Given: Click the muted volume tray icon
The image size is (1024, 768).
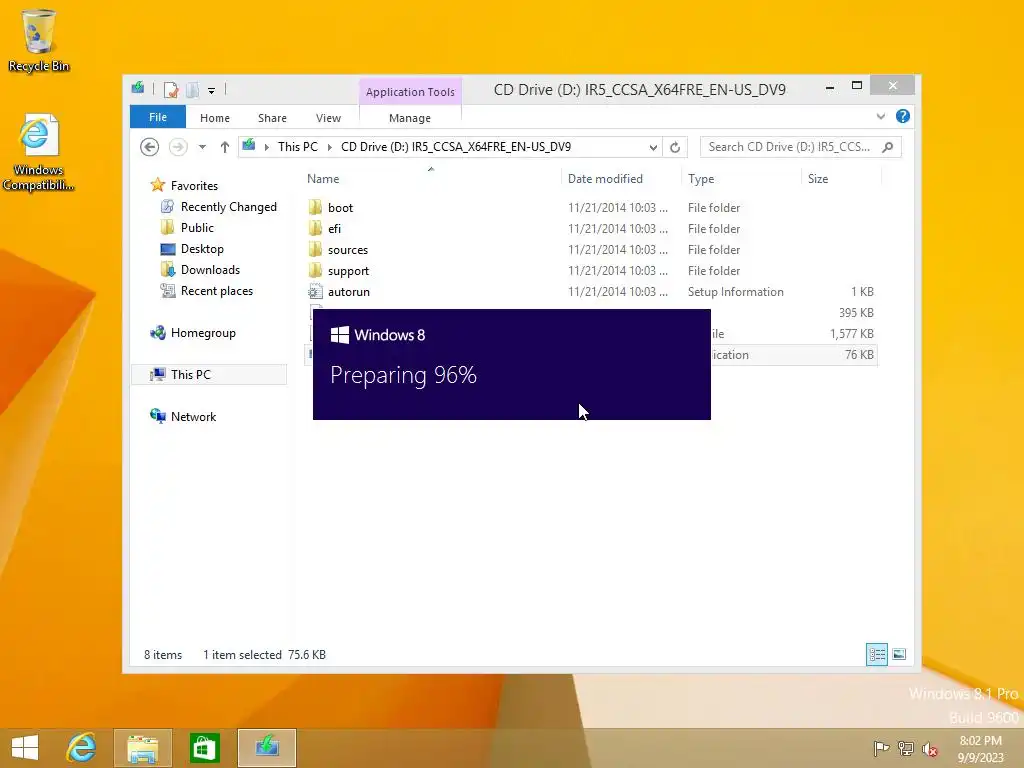Looking at the screenshot, I should click(930, 748).
